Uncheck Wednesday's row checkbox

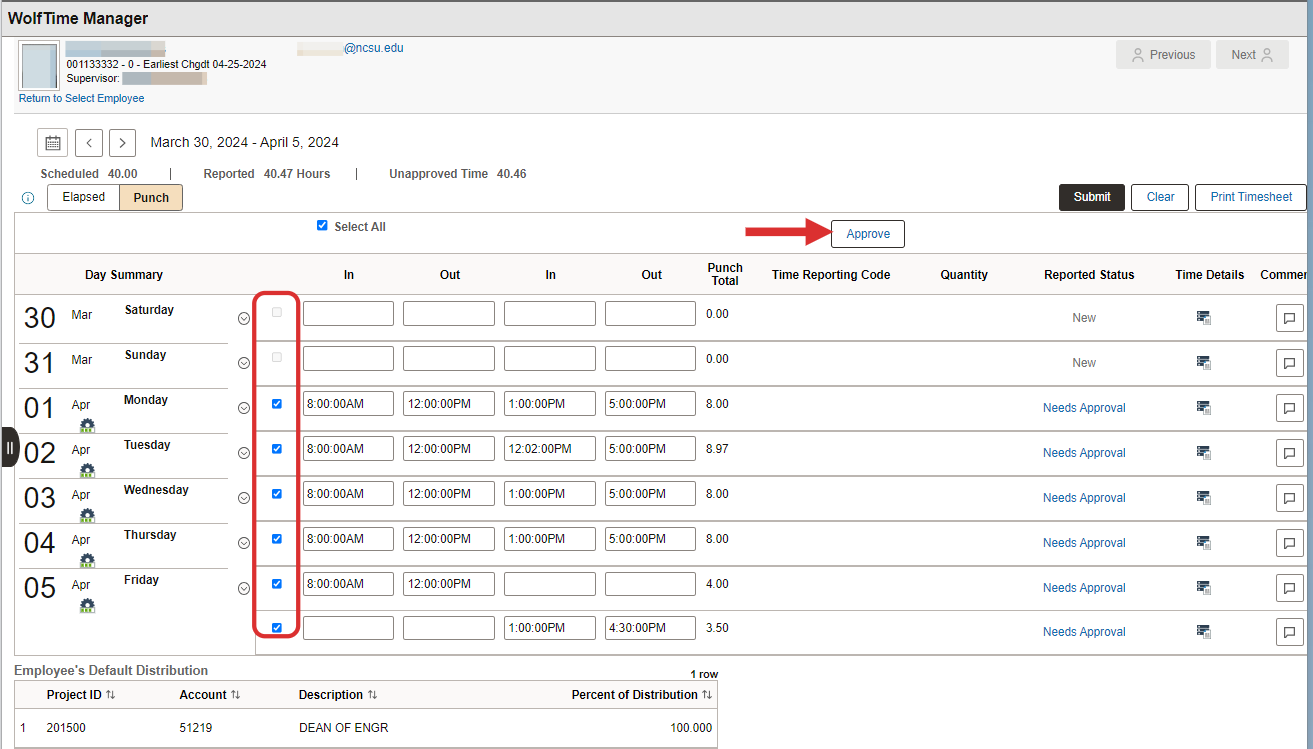(277, 494)
